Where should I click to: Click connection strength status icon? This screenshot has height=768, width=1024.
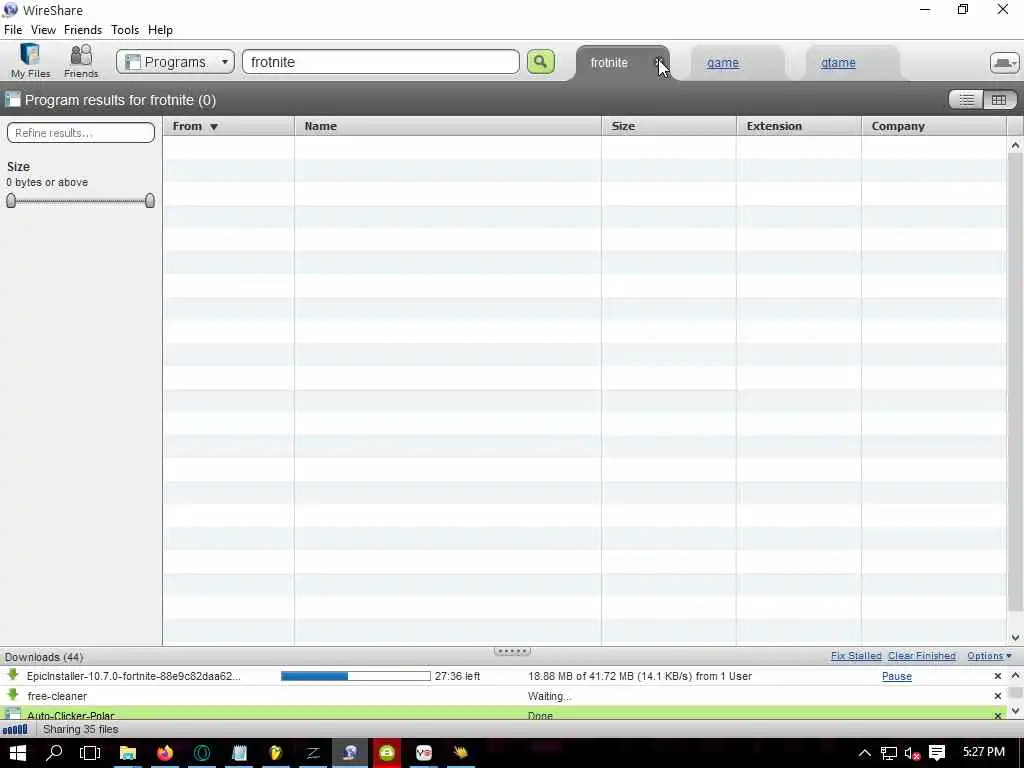pos(15,729)
